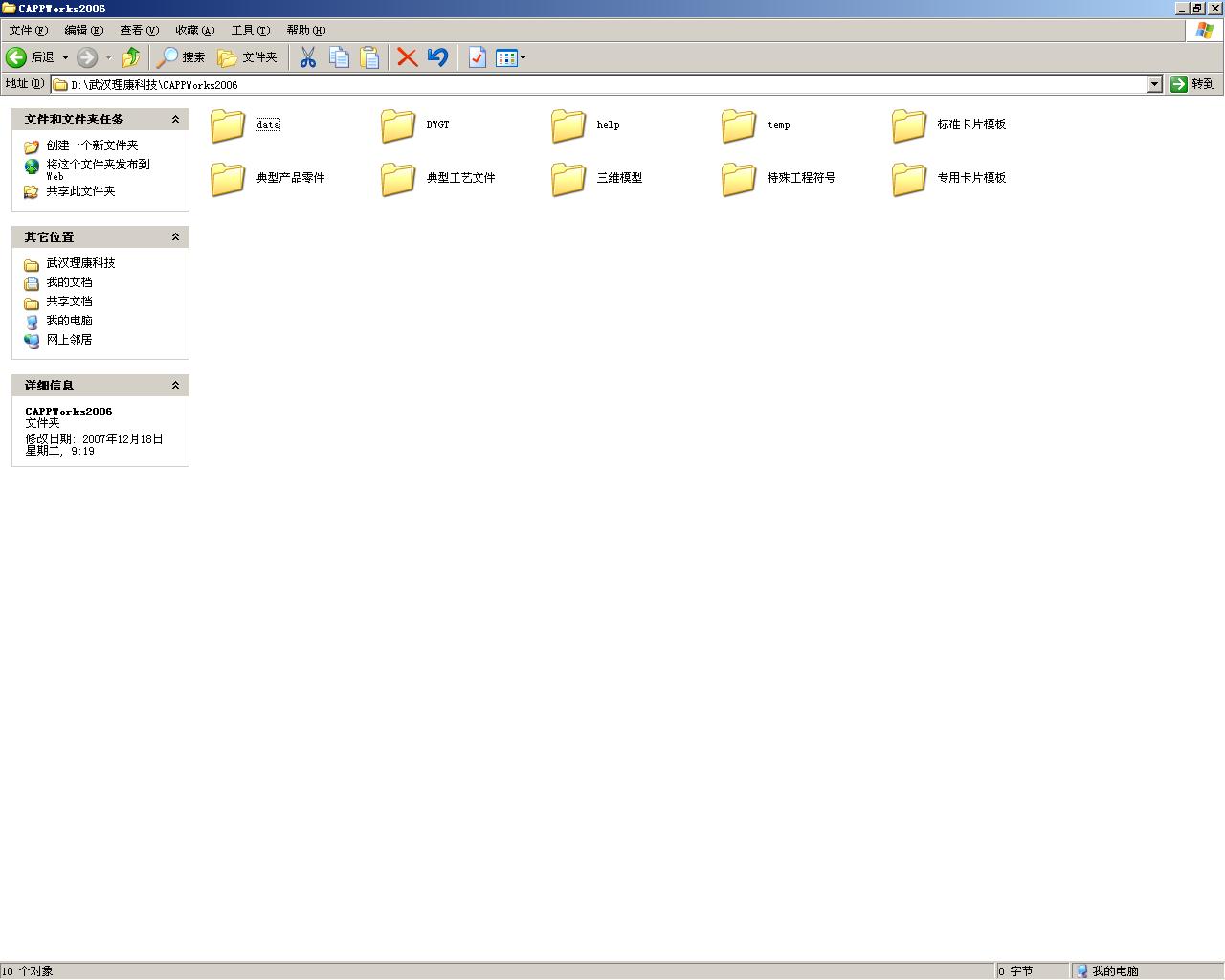Screen dimensions: 1225x980
Task: Open the 帮助(H) menu
Action: [305, 31]
